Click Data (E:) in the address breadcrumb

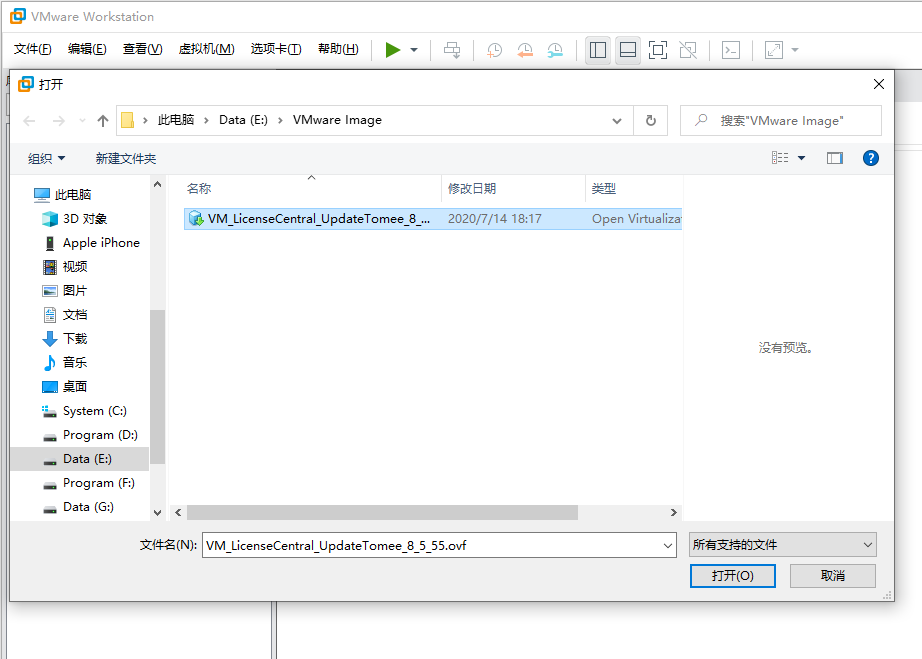[243, 120]
